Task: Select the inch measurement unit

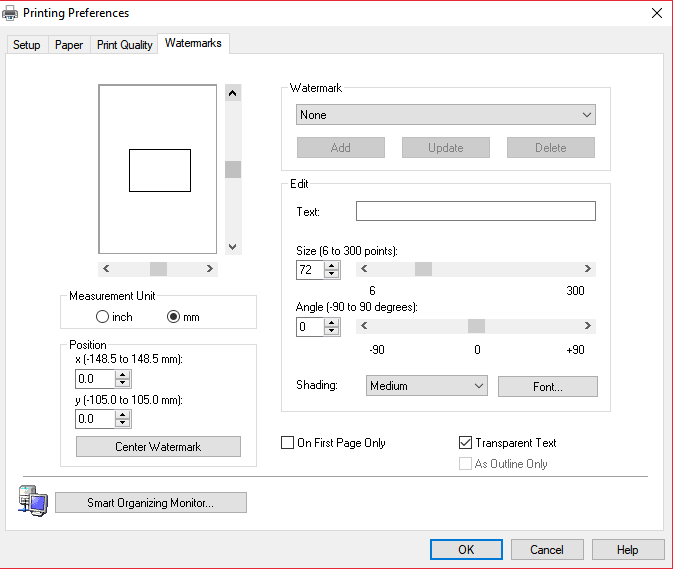Action: tap(102, 317)
